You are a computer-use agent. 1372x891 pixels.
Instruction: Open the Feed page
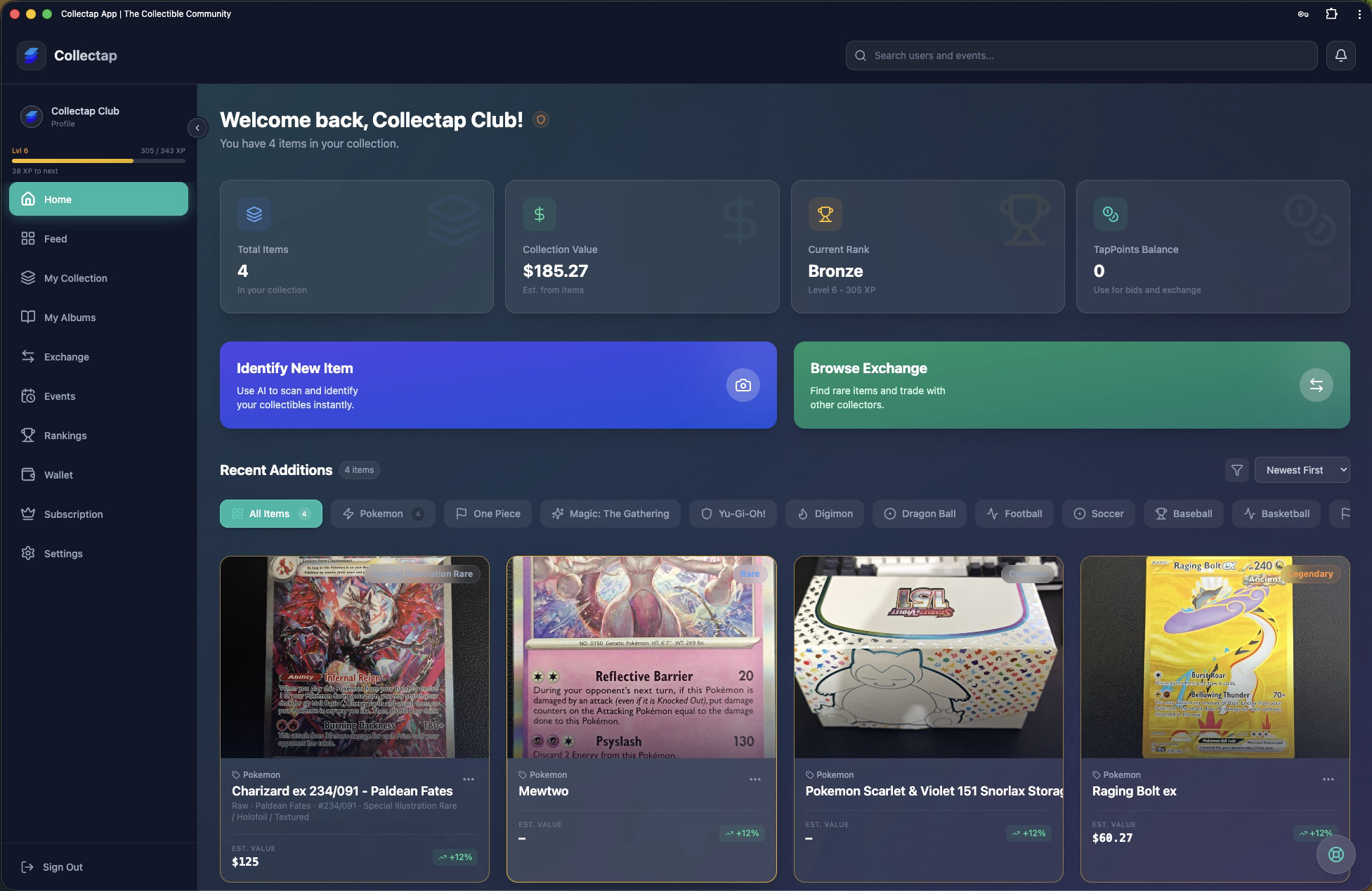(98, 239)
